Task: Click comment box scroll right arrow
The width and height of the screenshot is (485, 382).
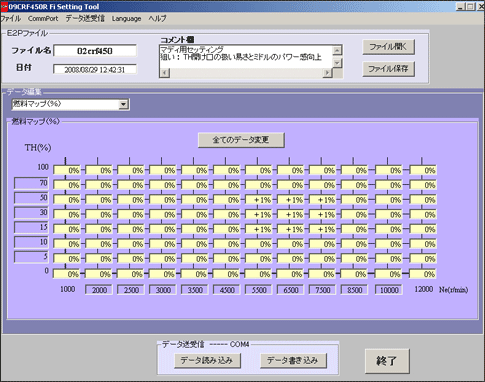Action: (328, 73)
